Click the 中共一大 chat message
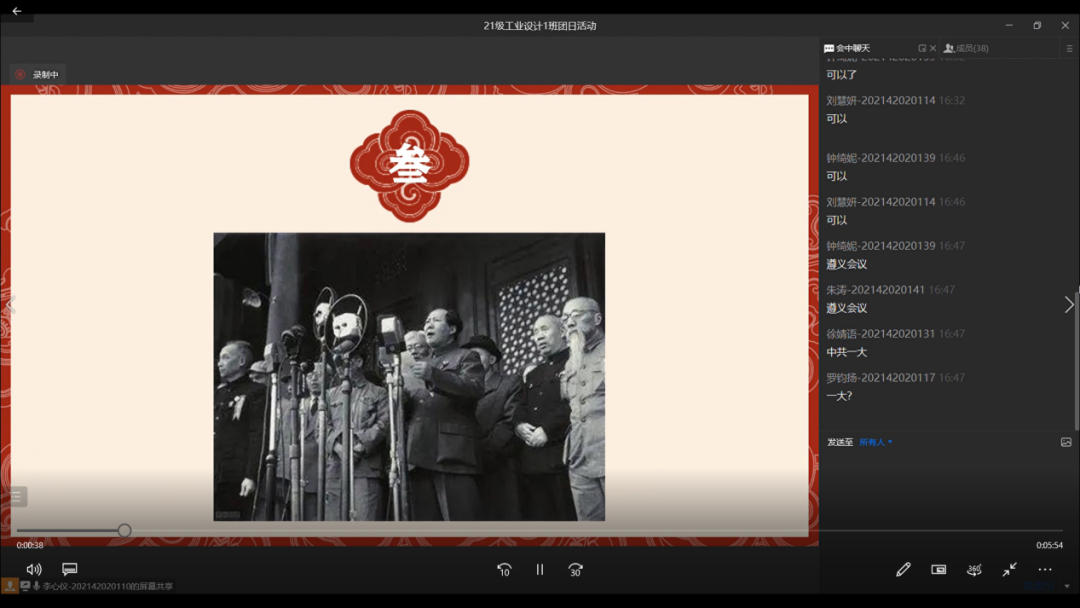This screenshot has width=1080, height=608. click(x=847, y=353)
